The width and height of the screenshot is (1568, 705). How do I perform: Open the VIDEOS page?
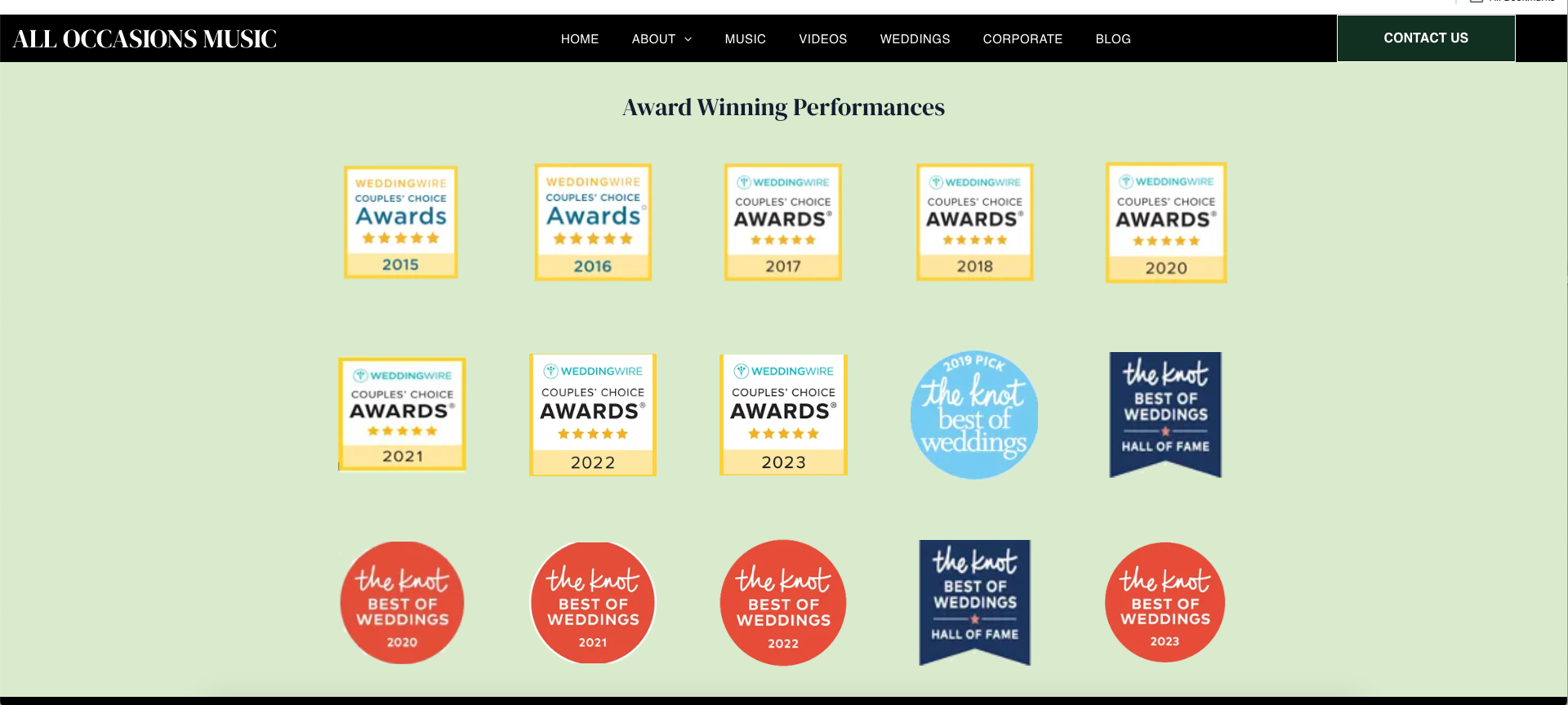pos(823,39)
